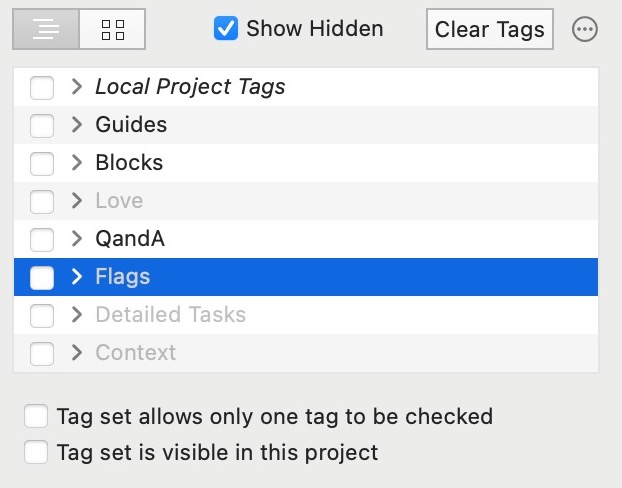Expand the Guides tag set
622x488 pixels.
[77, 125]
